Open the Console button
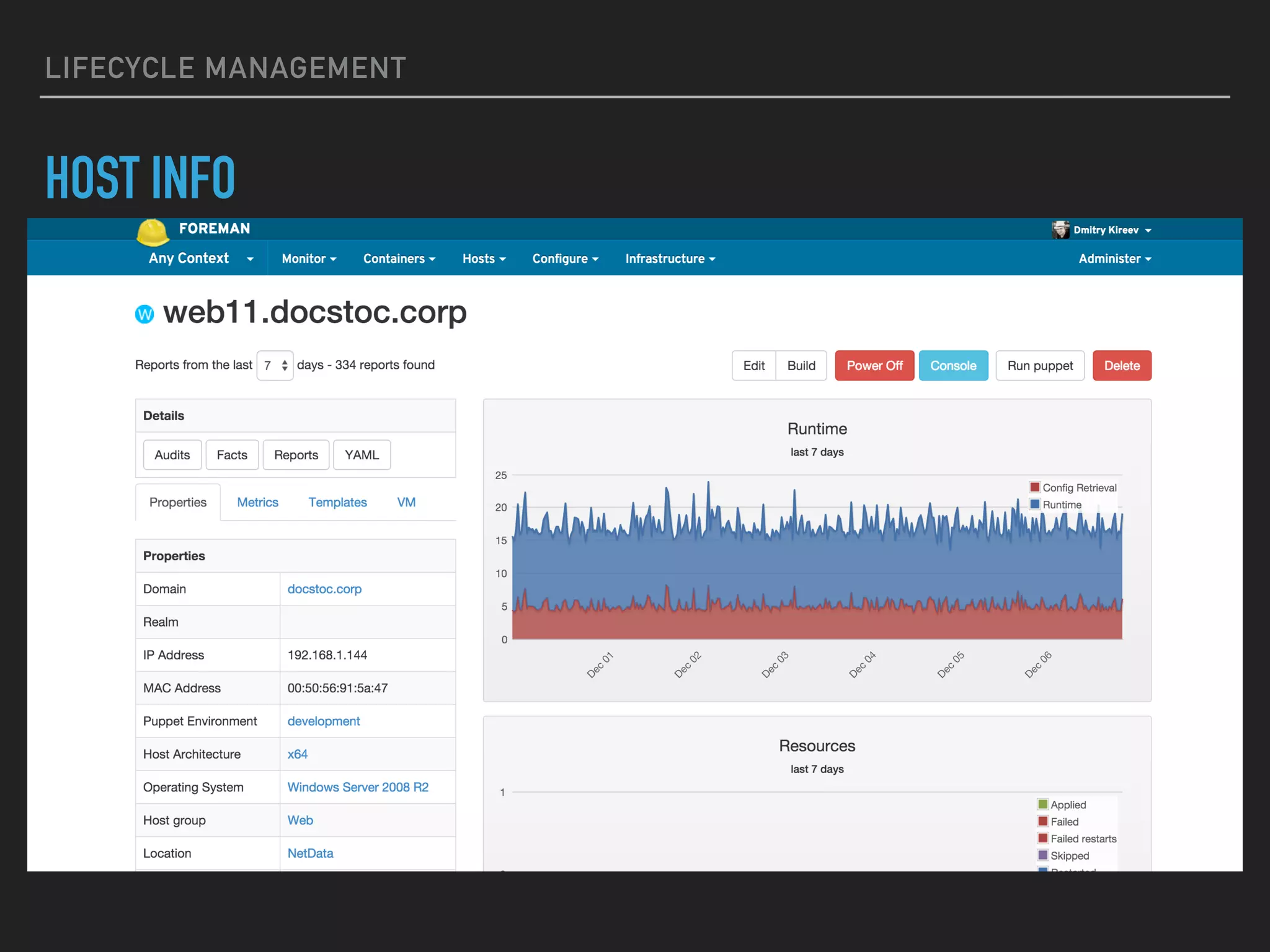The image size is (1270, 952). click(953, 366)
